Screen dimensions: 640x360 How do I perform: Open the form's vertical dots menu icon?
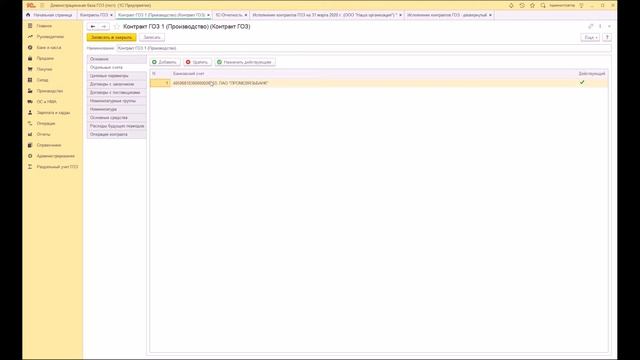(600, 26)
